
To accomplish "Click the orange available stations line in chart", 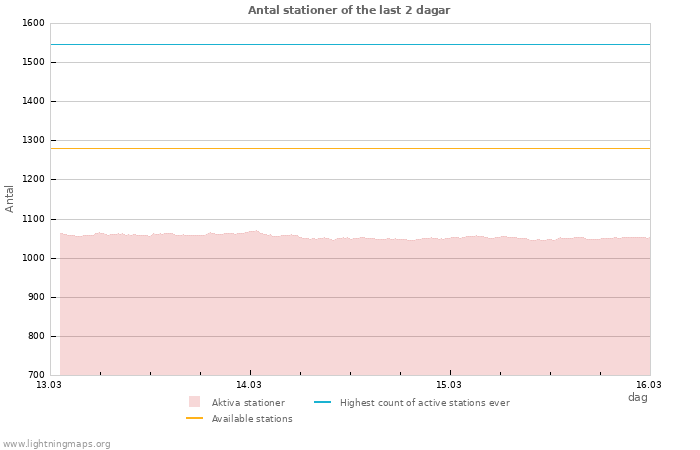I will (x=350, y=148).
